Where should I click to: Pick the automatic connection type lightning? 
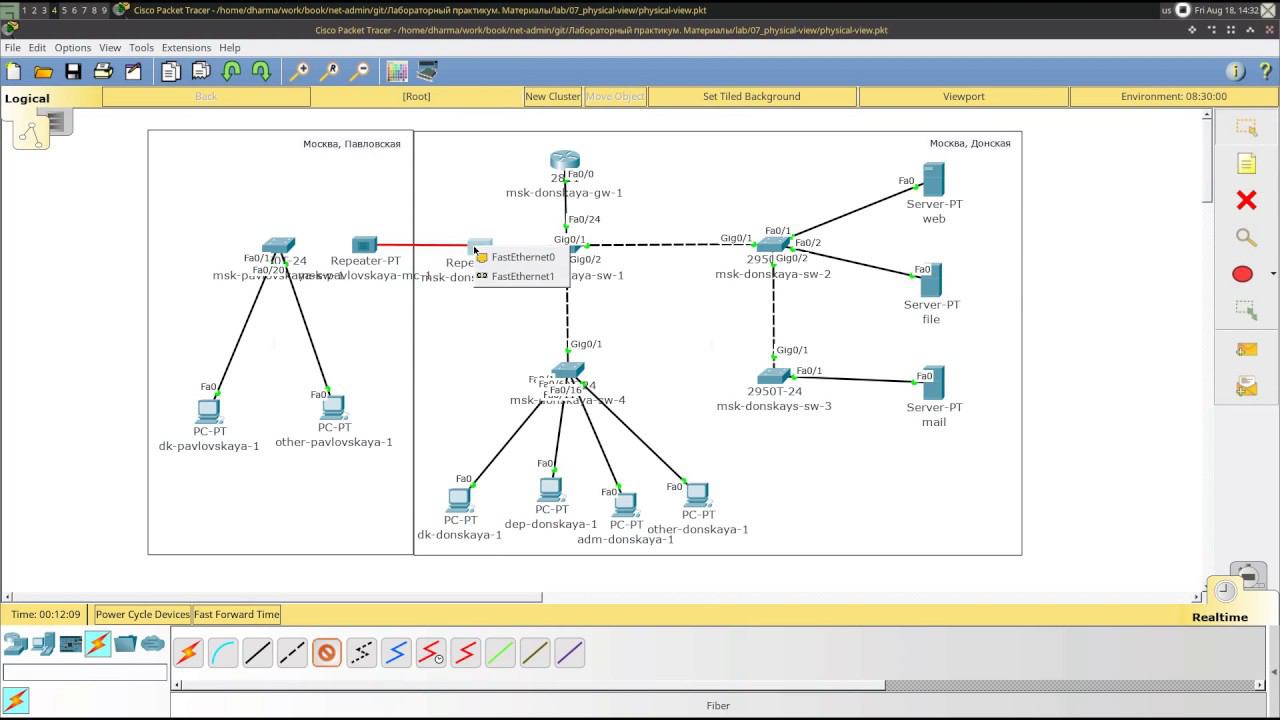pos(188,653)
